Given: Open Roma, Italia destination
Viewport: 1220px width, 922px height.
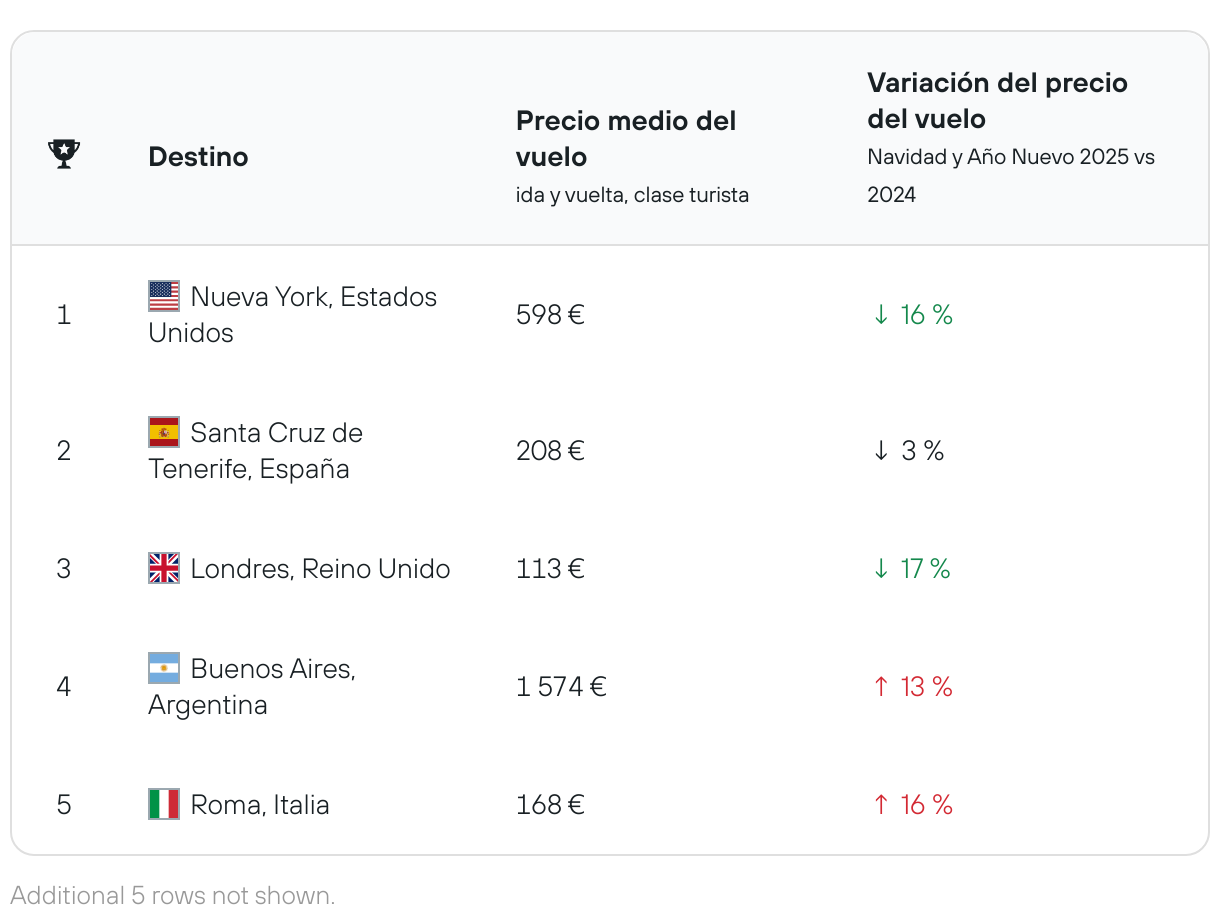Looking at the screenshot, I should click(260, 805).
